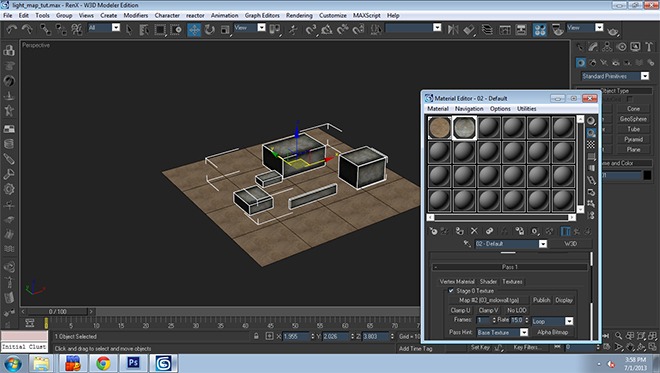The width and height of the screenshot is (660, 373).
Task: Click the Align tool icon
Action: tap(469, 29)
